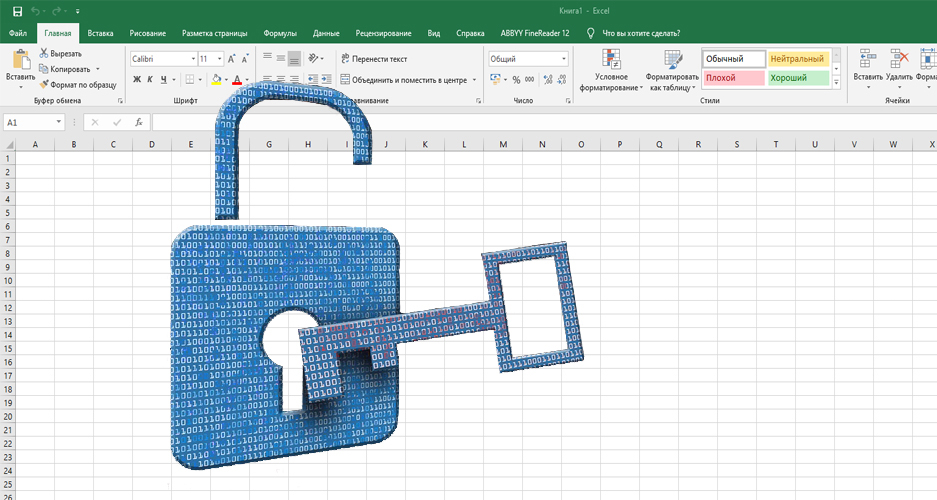Switch to the Формулы tab

(x=280, y=33)
